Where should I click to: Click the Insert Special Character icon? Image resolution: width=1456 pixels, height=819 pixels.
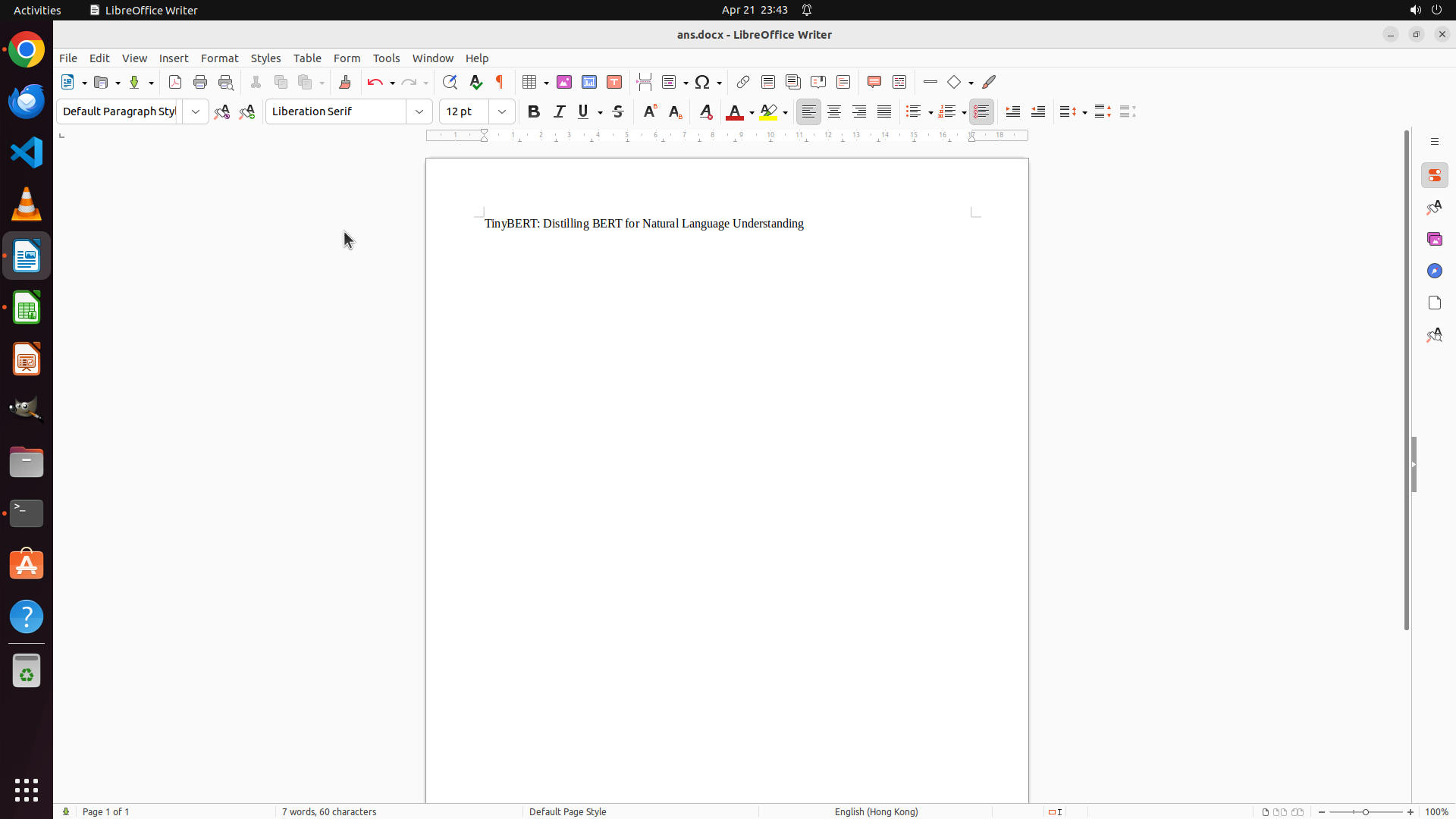tap(702, 82)
